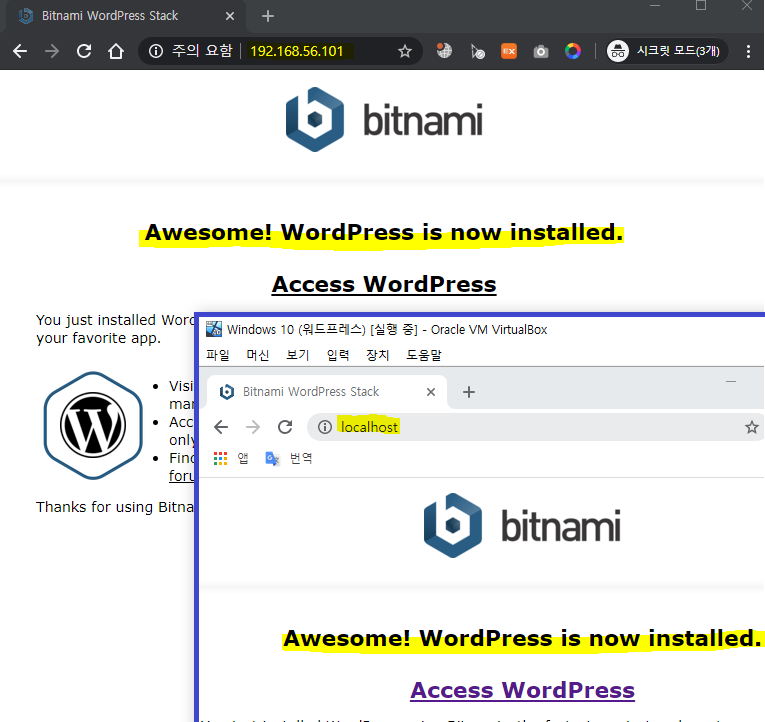Click the orange extension icon
Viewport: 765px width, 722px height.
click(x=509, y=51)
